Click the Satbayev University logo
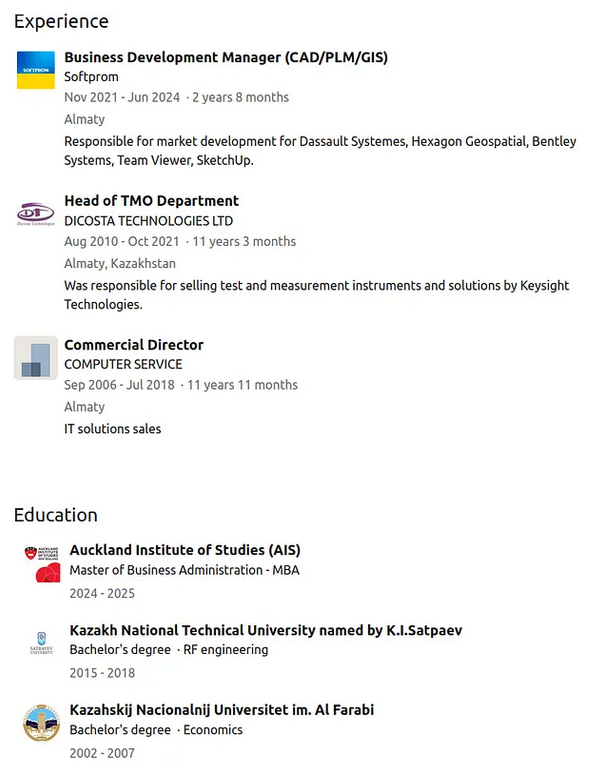This screenshot has height=776, width=610. (x=41, y=643)
